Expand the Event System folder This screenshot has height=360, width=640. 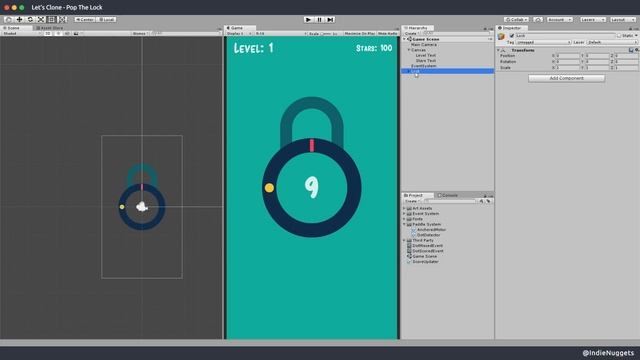point(405,213)
